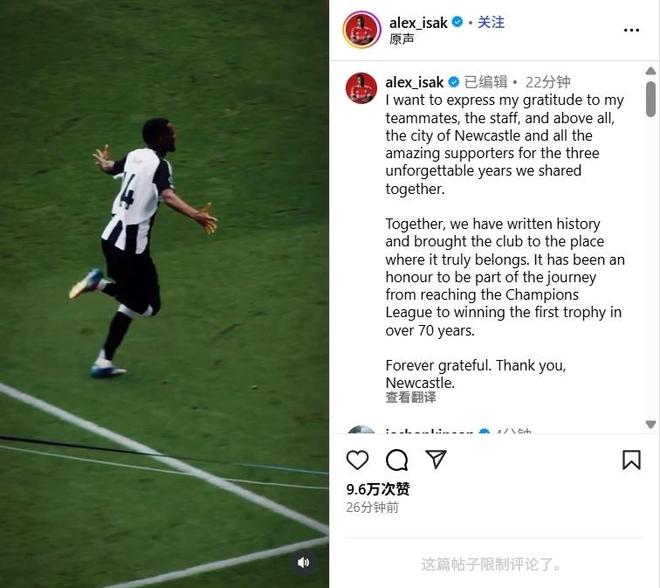View likes list via 9.6万次赞
The width and height of the screenshot is (660, 588).
(378, 489)
